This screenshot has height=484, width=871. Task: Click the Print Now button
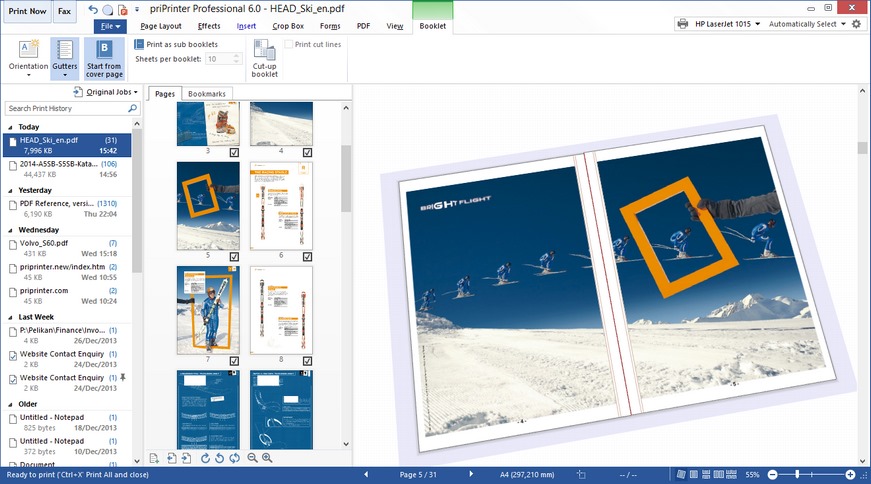click(x=25, y=11)
